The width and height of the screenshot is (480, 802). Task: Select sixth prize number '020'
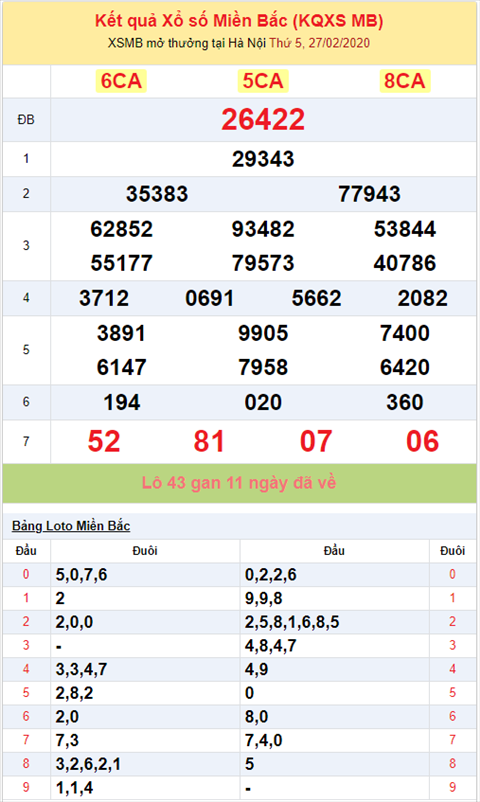[x=263, y=403]
